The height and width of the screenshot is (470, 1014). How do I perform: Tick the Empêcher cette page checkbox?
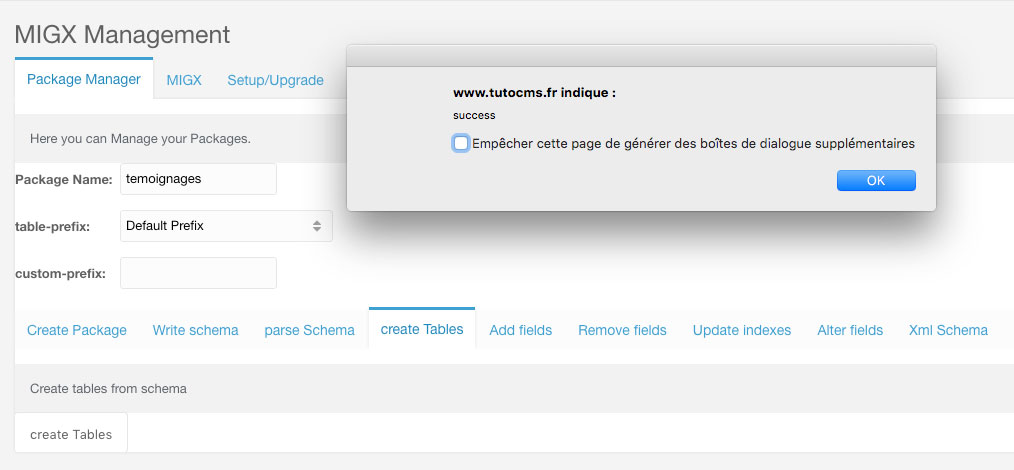[460, 144]
